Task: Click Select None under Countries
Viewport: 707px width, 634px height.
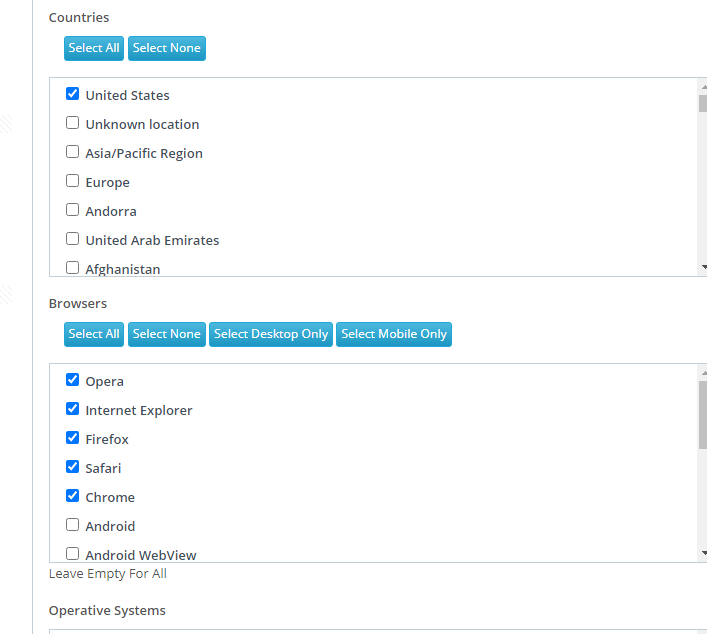Action: coord(167,48)
